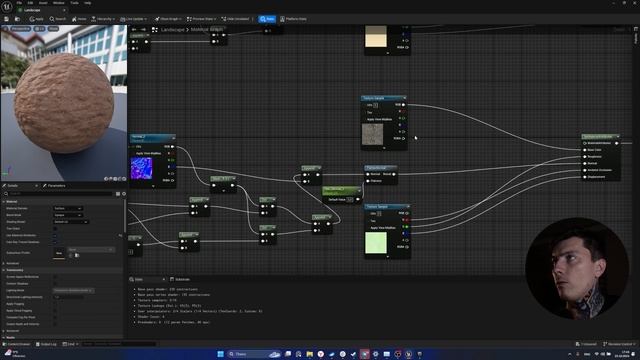The width and height of the screenshot is (640, 360).
Task: Toggle Cast Ray Traced Shadows checkbox
Action: (55, 242)
